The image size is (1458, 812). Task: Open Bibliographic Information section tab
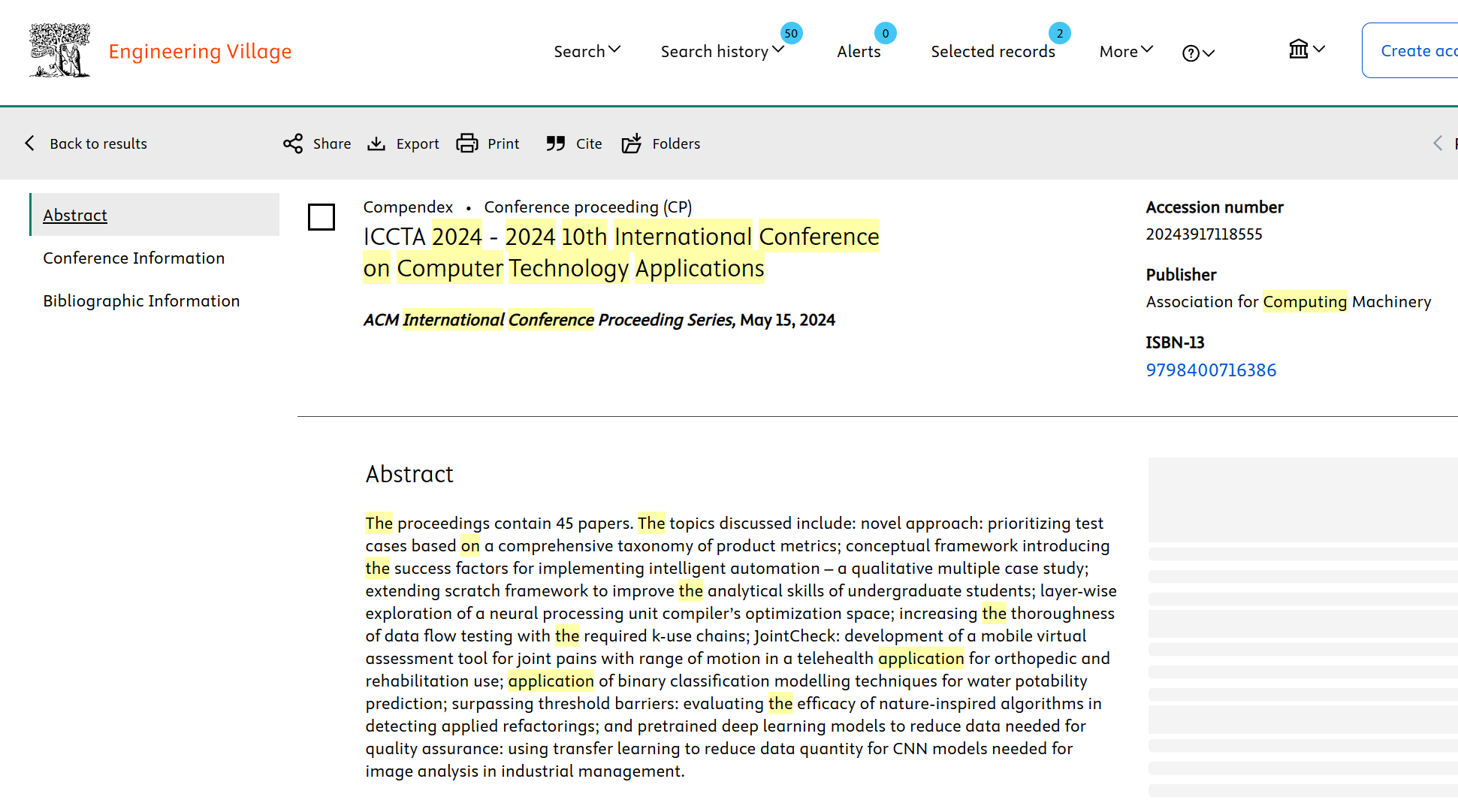[141, 300]
